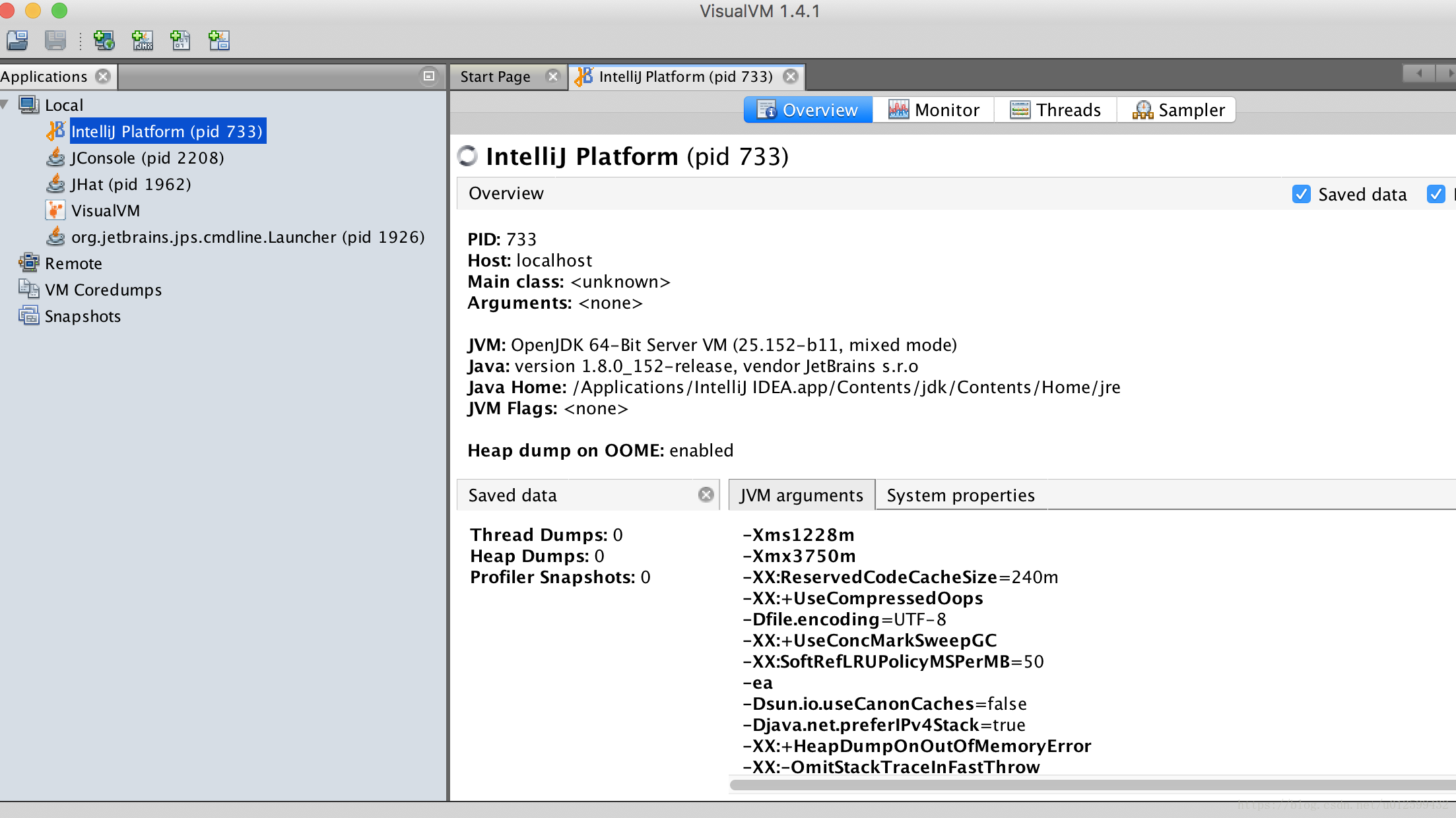Select the Snapshots tree node
The height and width of the screenshot is (818, 1456).
83,316
